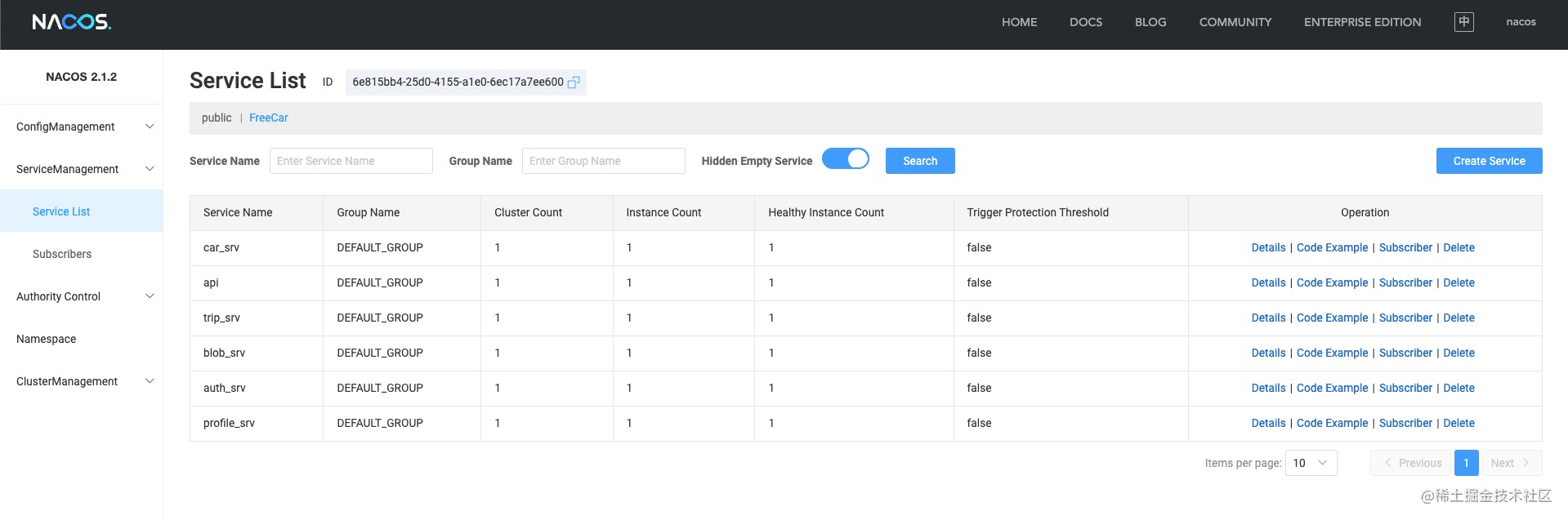Open Details for trip_srv
This screenshot has width=1568, height=520.
pyautogui.click(x=1268, y=318)
